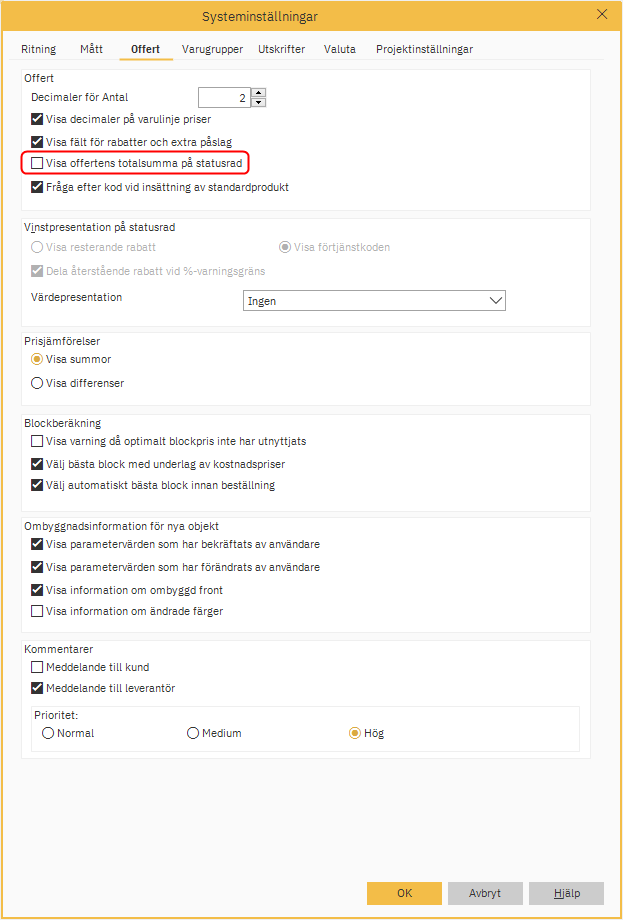Tick Visa information om ändrade färger
The height and width of the screenshot is (920, 623).
[x=38, y=611]
